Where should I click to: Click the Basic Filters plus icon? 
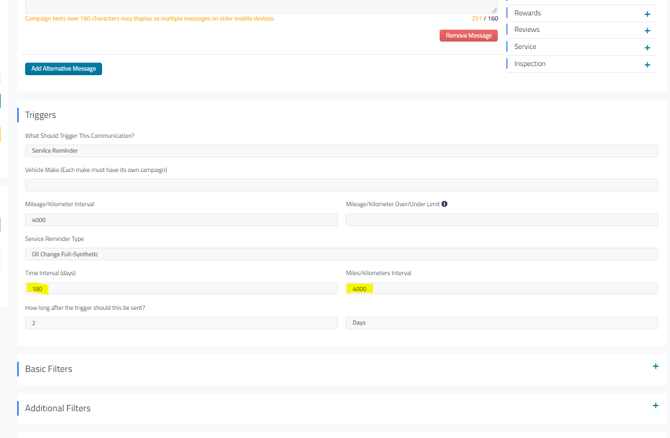[x=655, y=367]
